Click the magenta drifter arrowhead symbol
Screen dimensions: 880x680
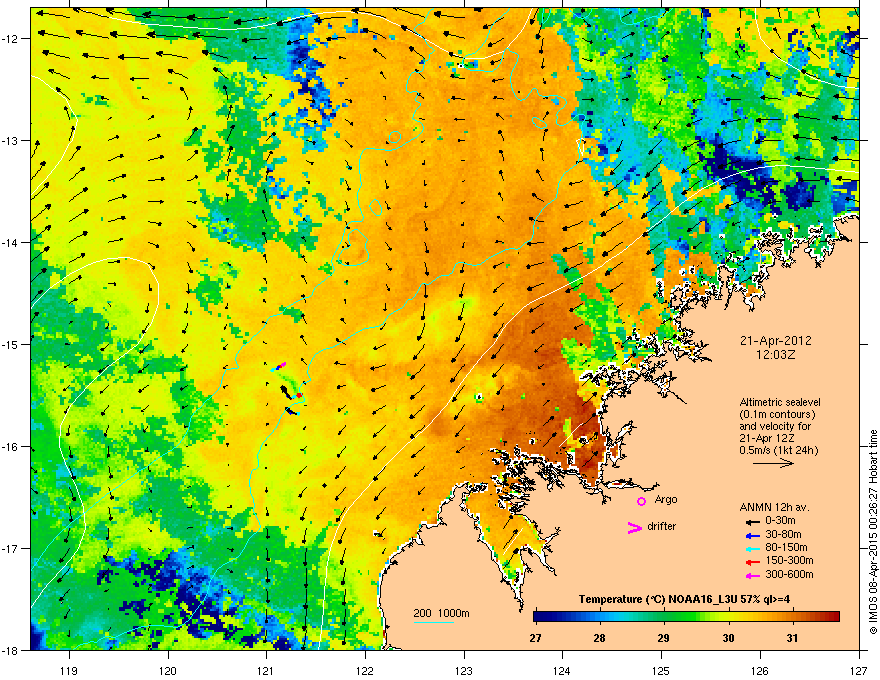click(x=634, y=527)
